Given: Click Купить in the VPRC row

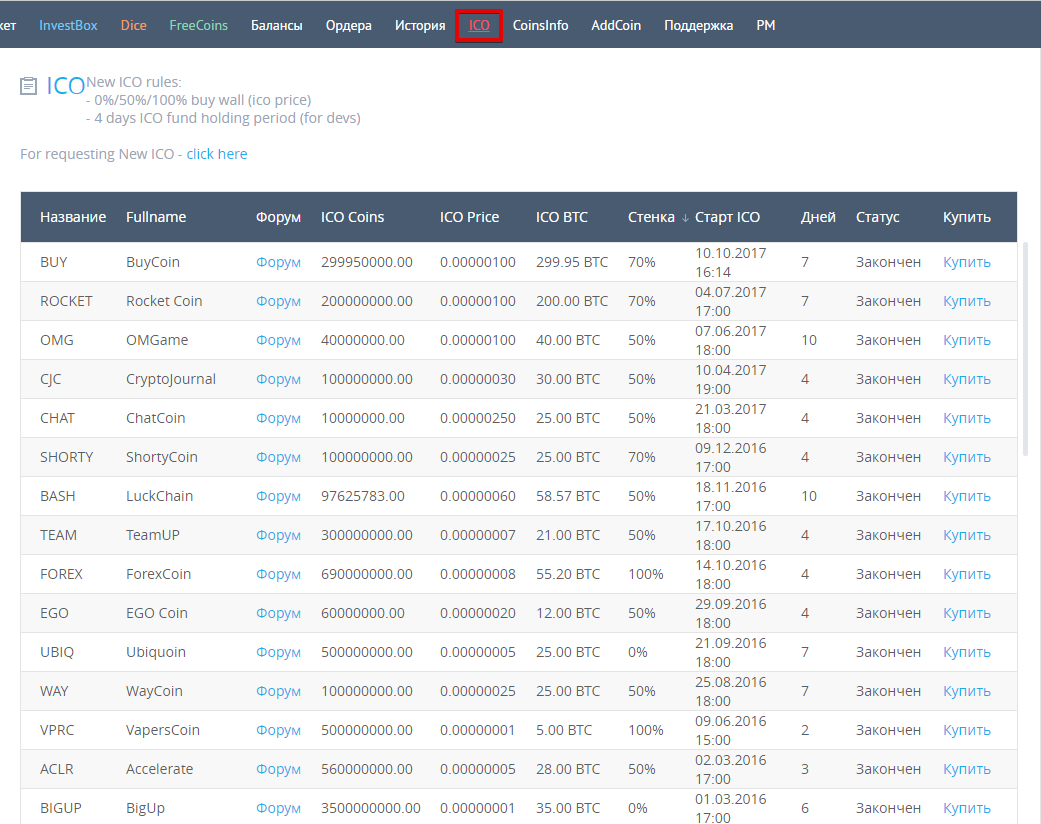Looking at the screenshot, I should (967, 730).
